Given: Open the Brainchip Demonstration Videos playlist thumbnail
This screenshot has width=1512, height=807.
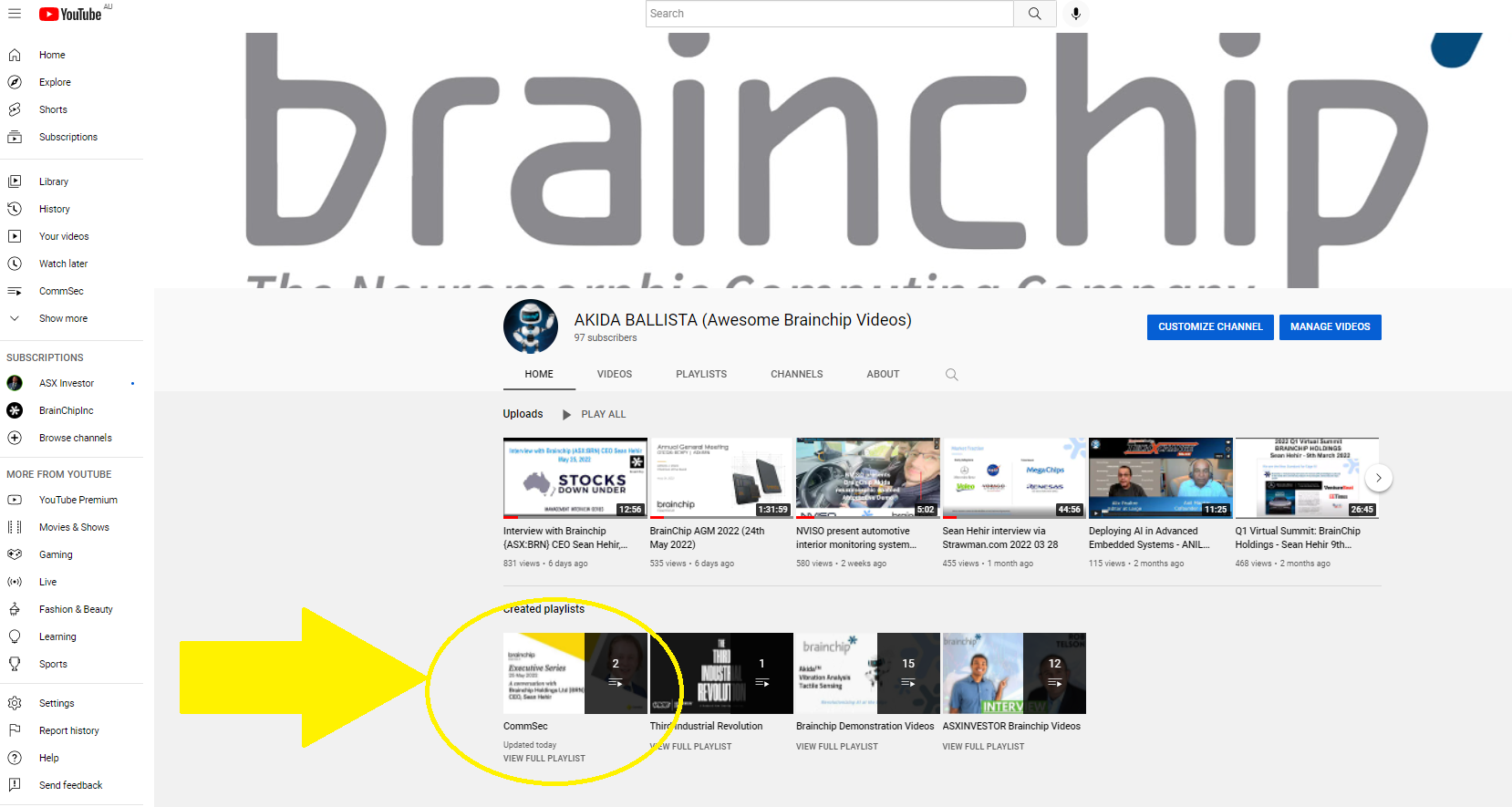Looking at the screenshot, I should (867, 673).
